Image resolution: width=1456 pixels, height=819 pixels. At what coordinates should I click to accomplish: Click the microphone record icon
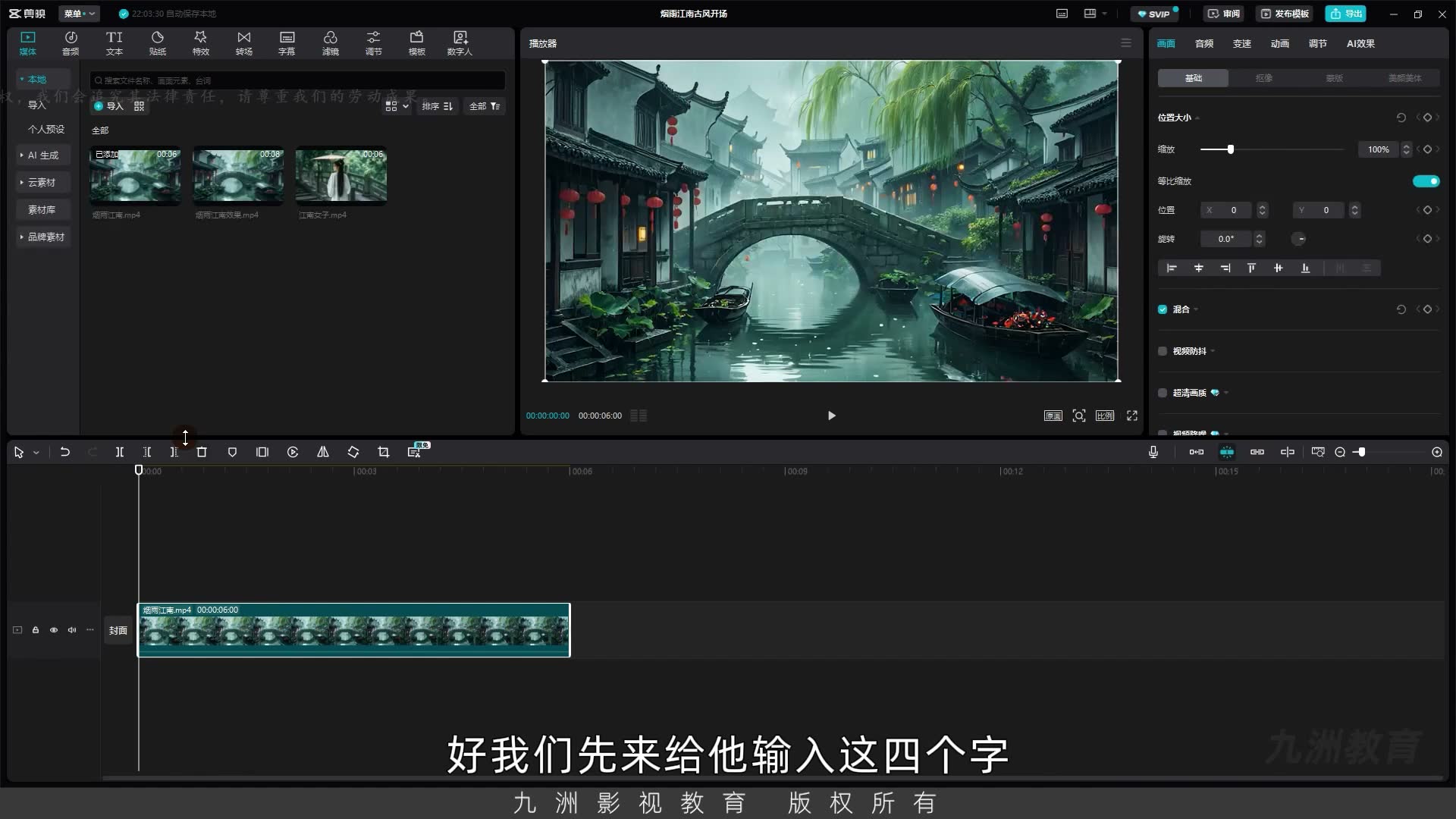[1153, 452]
